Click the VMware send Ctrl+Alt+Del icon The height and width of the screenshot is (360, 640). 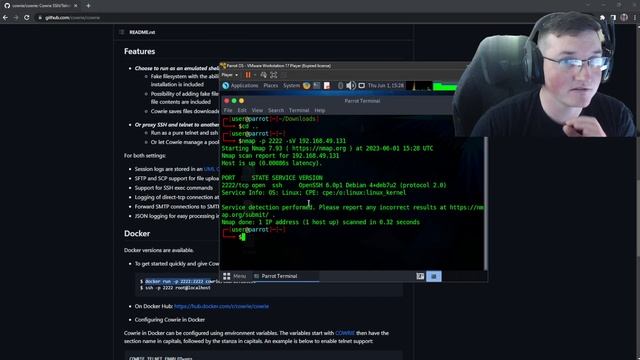point(264,75)
